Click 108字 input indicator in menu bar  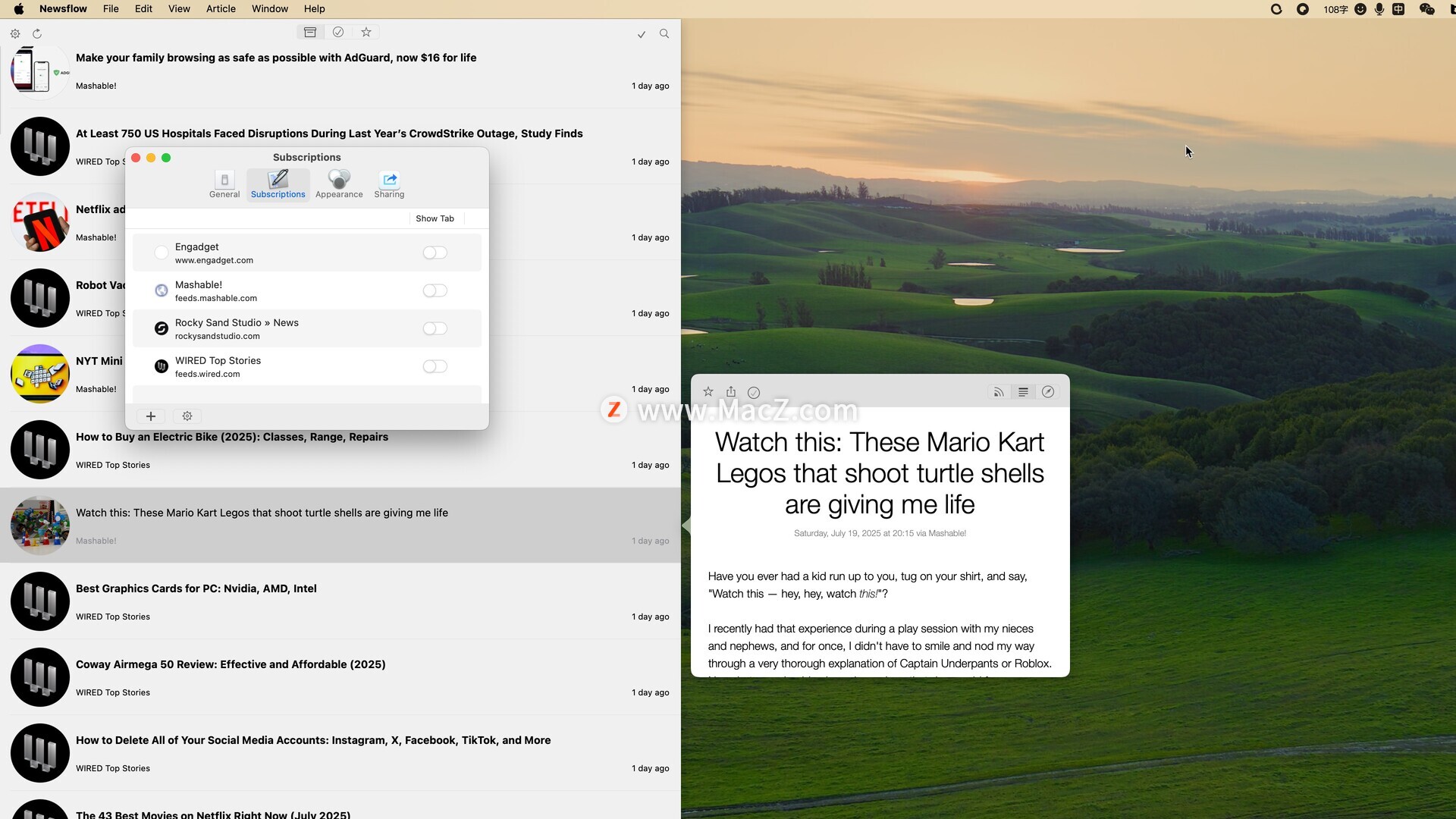1335,9
